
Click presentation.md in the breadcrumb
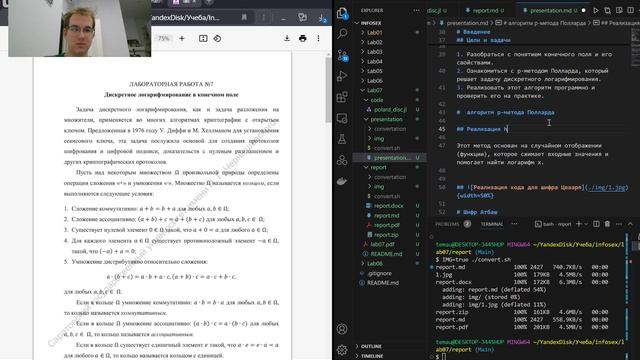tap(467, 23)
